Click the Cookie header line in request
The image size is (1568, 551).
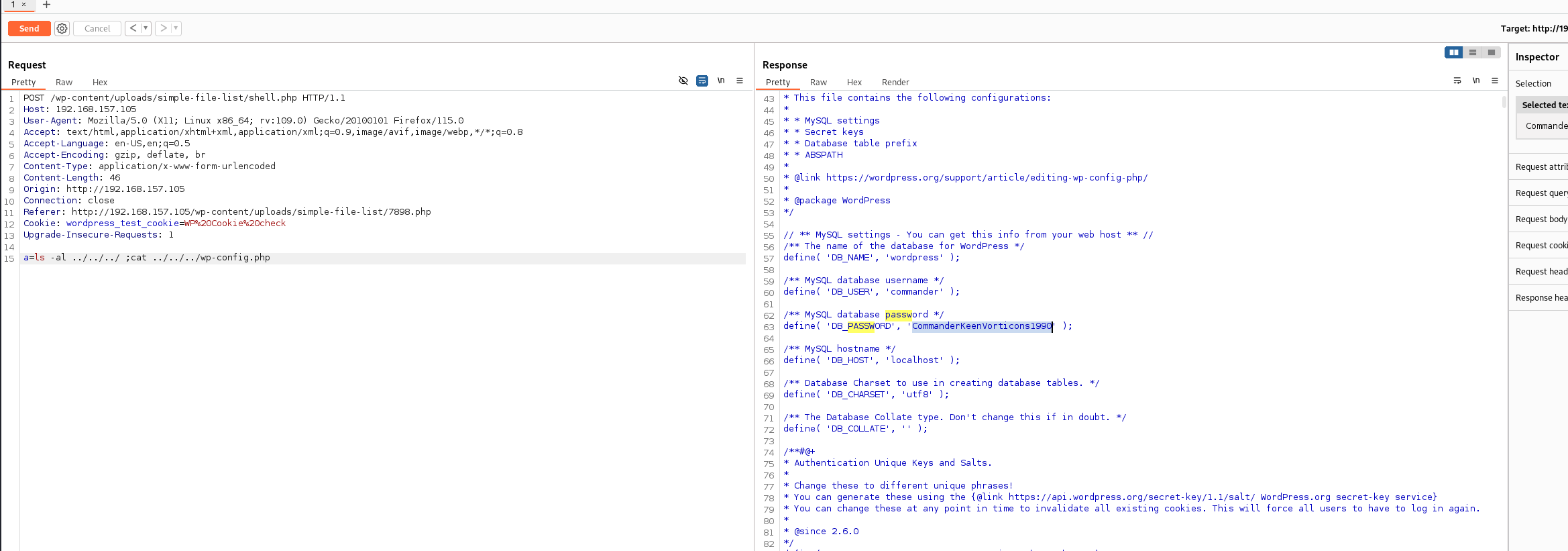tap(154, 223)
